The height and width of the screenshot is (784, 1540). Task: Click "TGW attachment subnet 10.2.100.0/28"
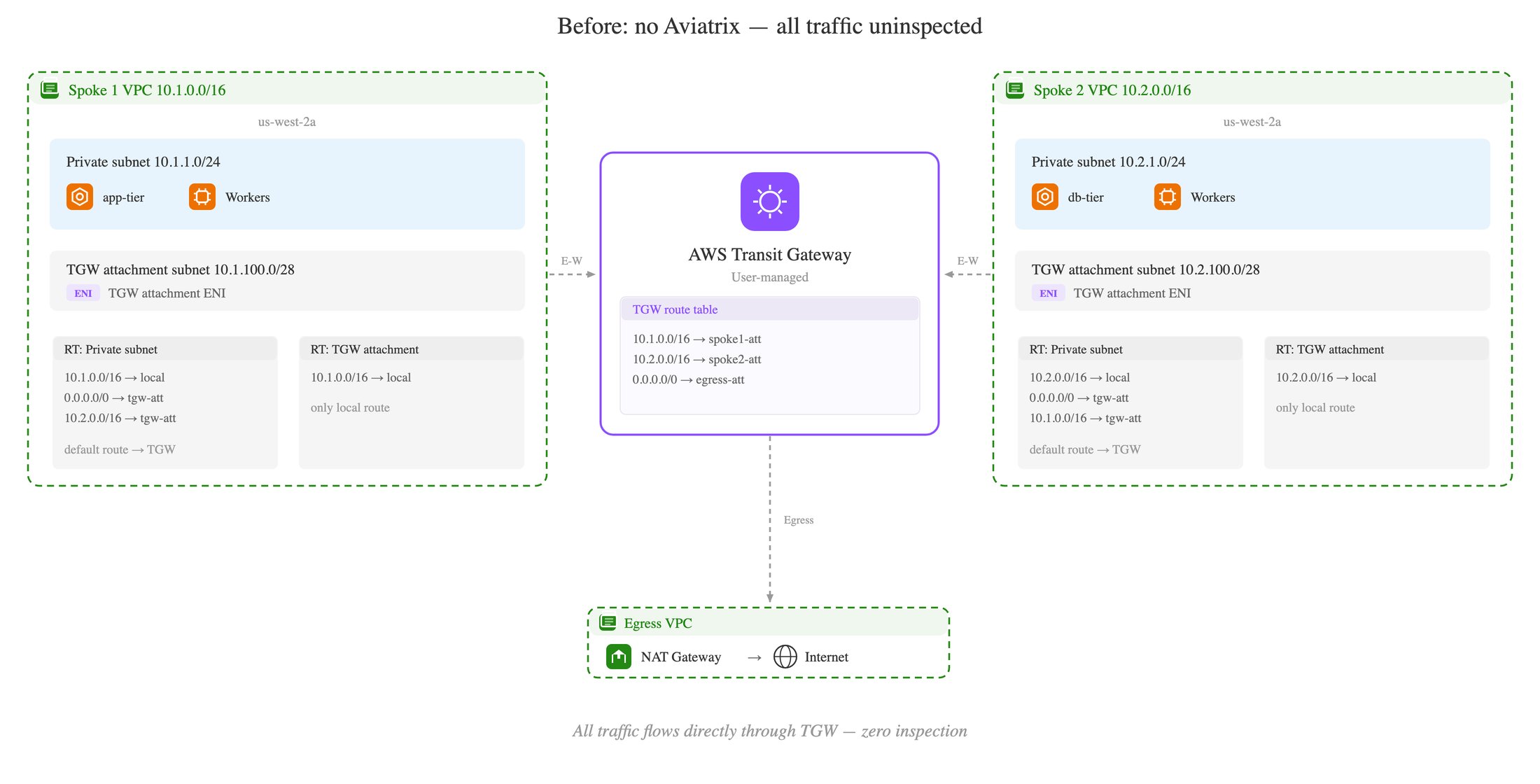pyautogui.click(x=1146, y=269)
